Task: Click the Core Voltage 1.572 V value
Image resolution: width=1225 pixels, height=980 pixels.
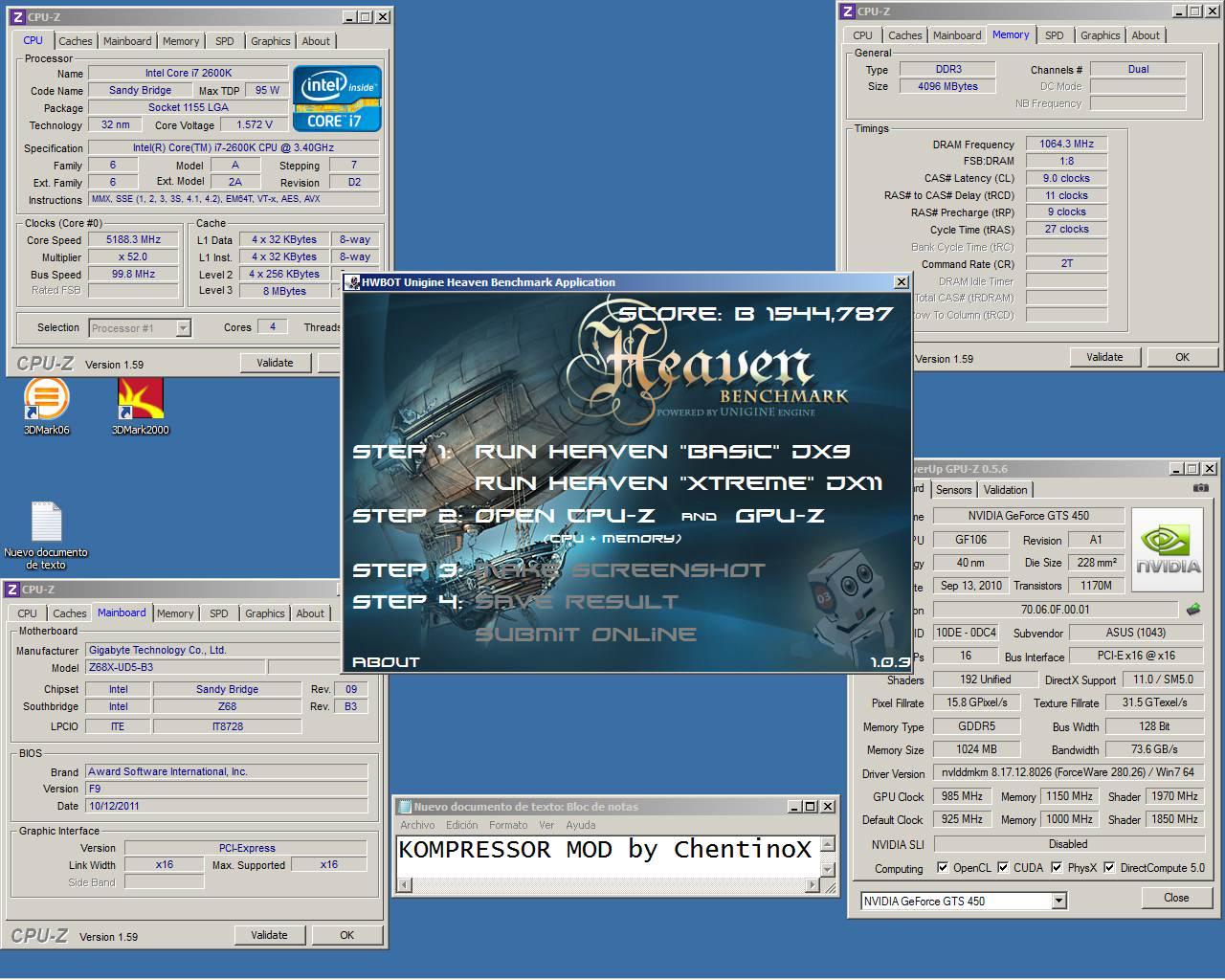Action: [255, 124]
